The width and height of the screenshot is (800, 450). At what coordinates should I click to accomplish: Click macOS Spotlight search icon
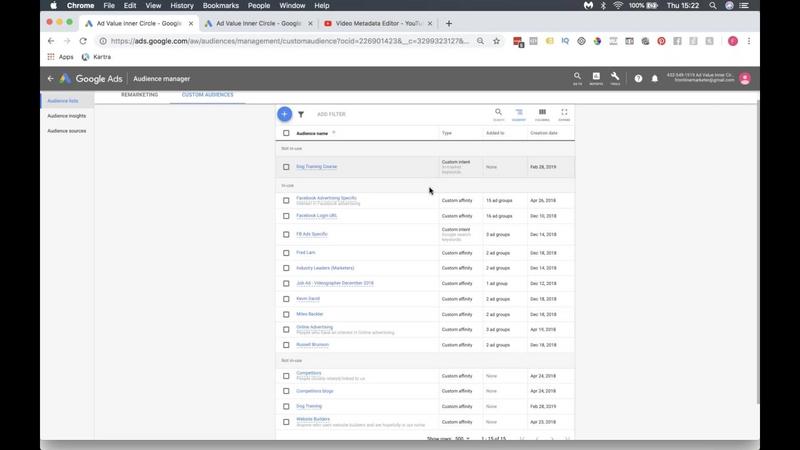pos(712,6)
